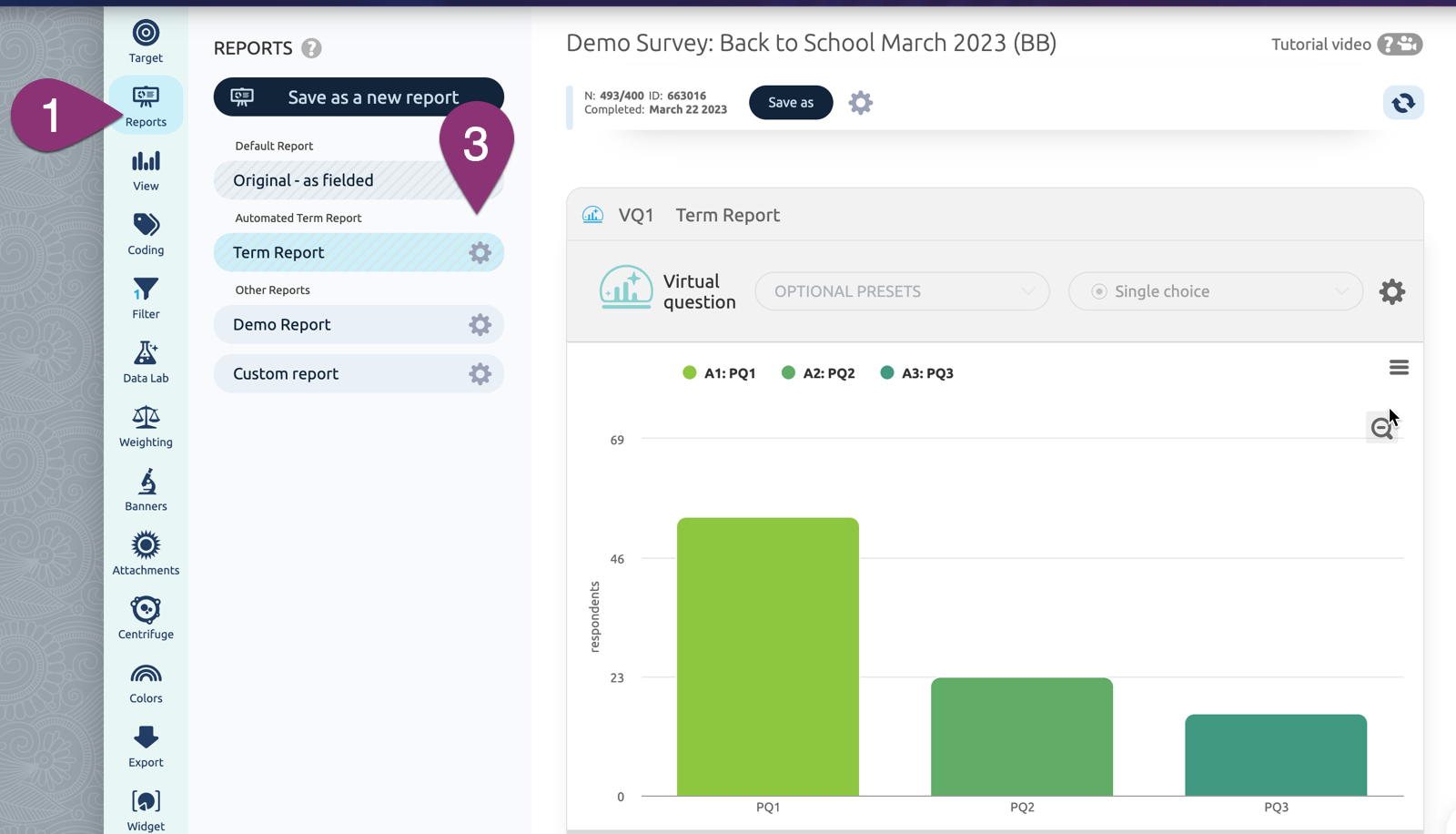Open the Single choice type dropdown
Viewport: 1456px width, 834px height.
tap(1215, 291)
